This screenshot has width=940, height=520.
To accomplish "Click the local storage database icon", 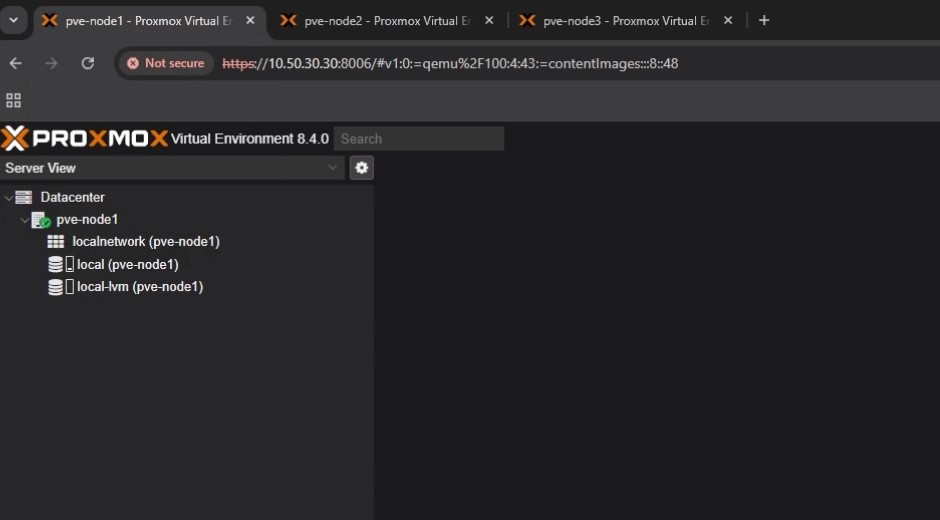I will (x=55, y=264).
